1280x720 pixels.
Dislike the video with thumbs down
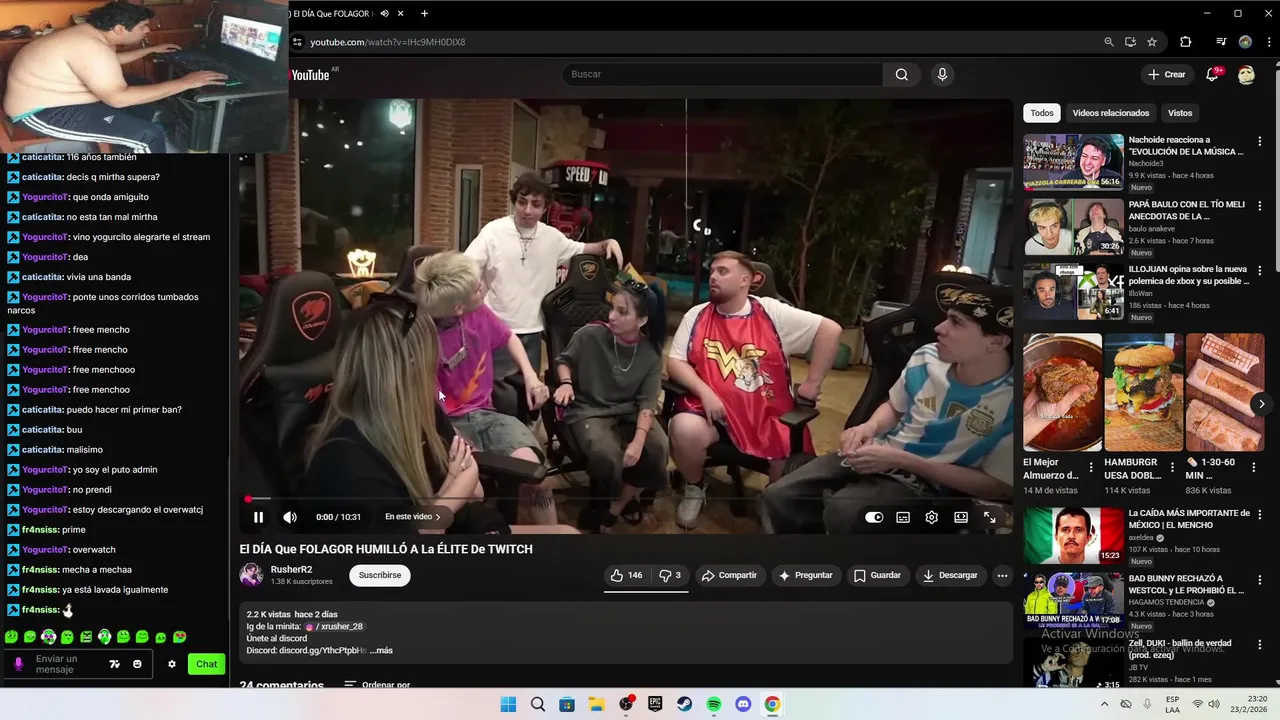click(670, 575)
